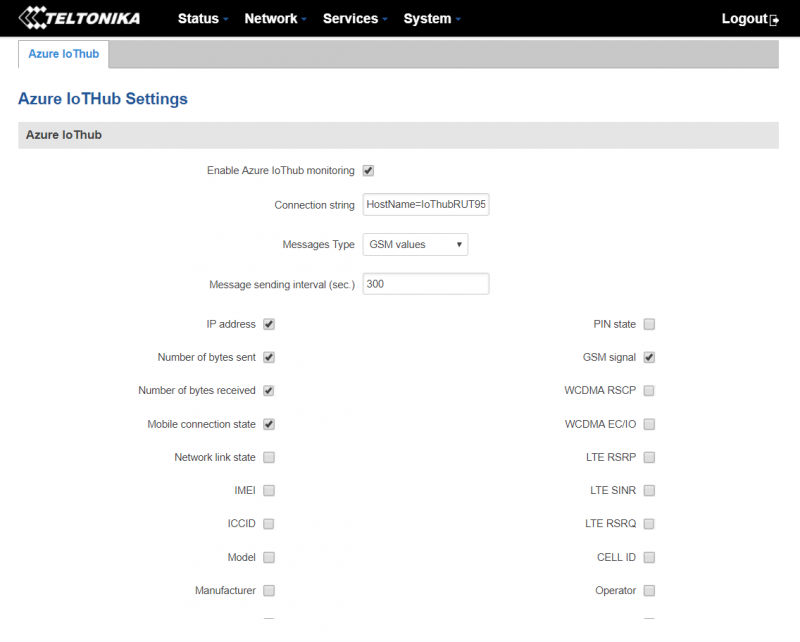The image size is (800, 642).
Task: Open the Status menu
Action: [203, 18]
